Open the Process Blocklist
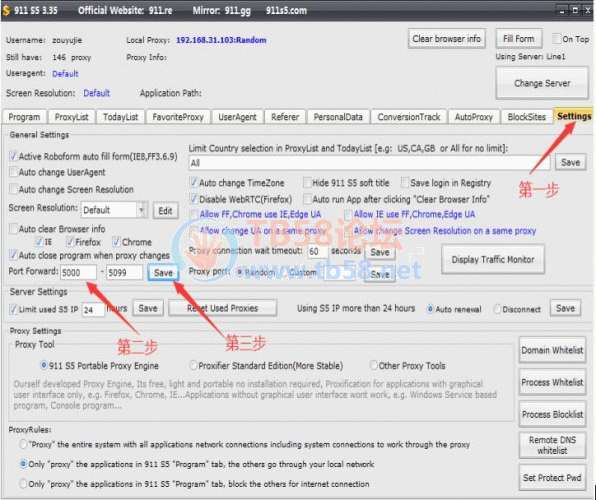Screen dimensions: 596x500 552,414
